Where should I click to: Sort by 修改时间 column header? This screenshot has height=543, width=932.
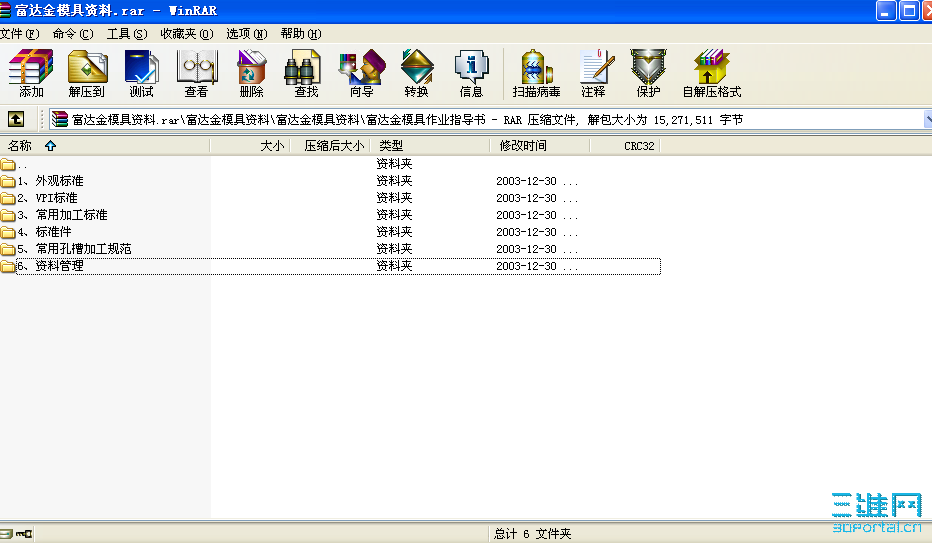click(x=540, y=146)
